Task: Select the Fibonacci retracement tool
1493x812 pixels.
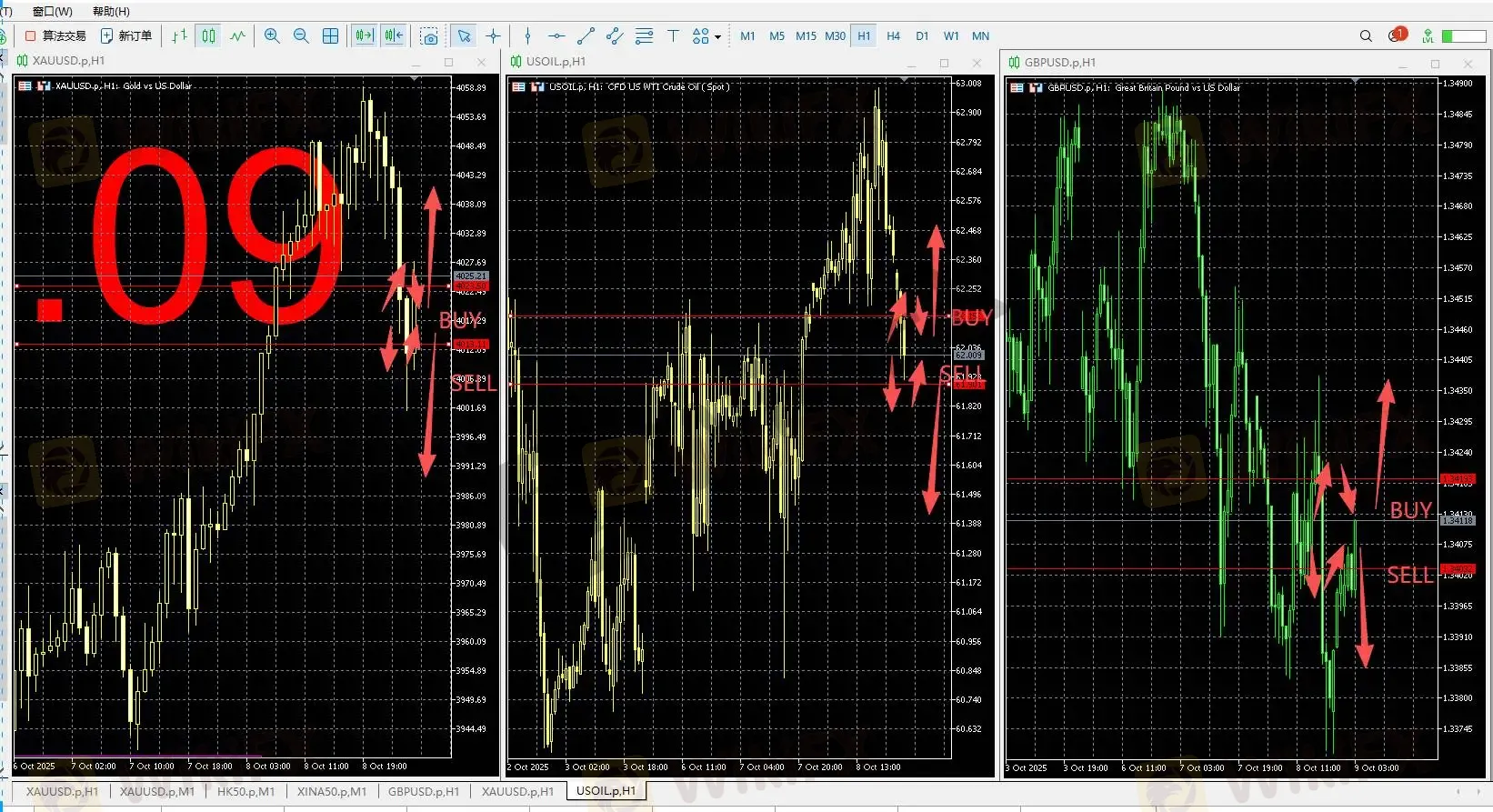Action: tap(644, 36)
